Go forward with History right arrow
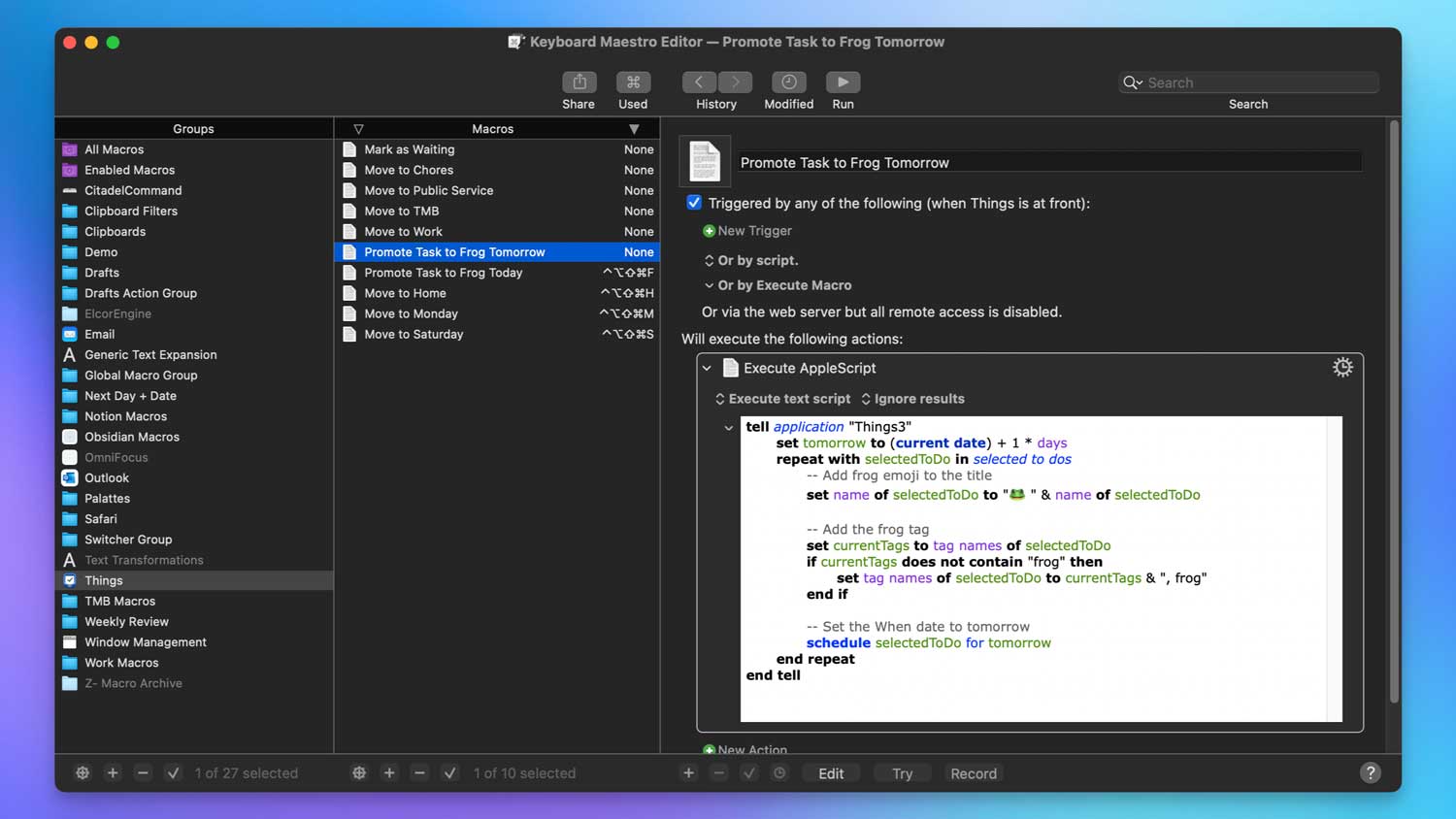The image size is (1456, 819). pyautogui.click(x=735, y=82)
